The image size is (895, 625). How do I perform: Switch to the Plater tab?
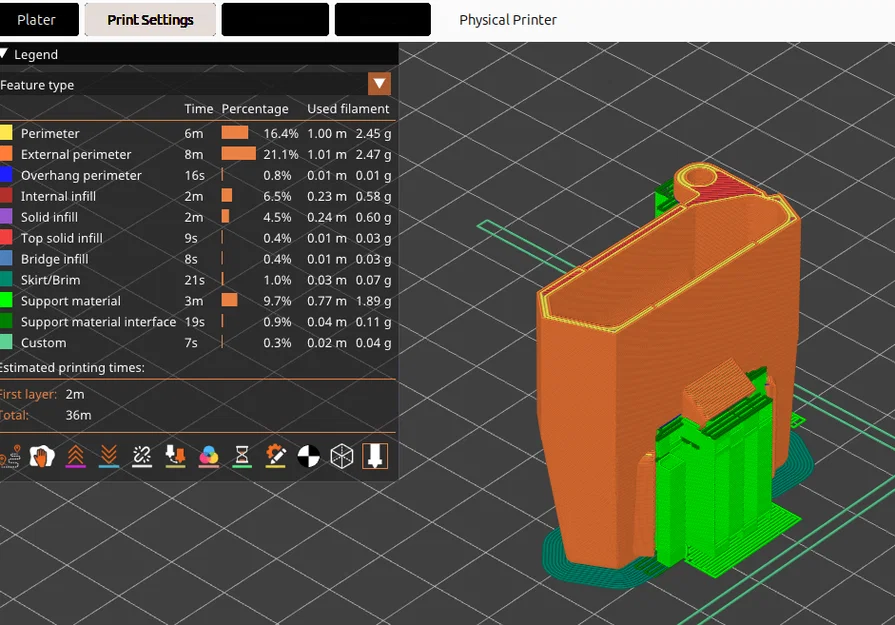click(37, 19)
